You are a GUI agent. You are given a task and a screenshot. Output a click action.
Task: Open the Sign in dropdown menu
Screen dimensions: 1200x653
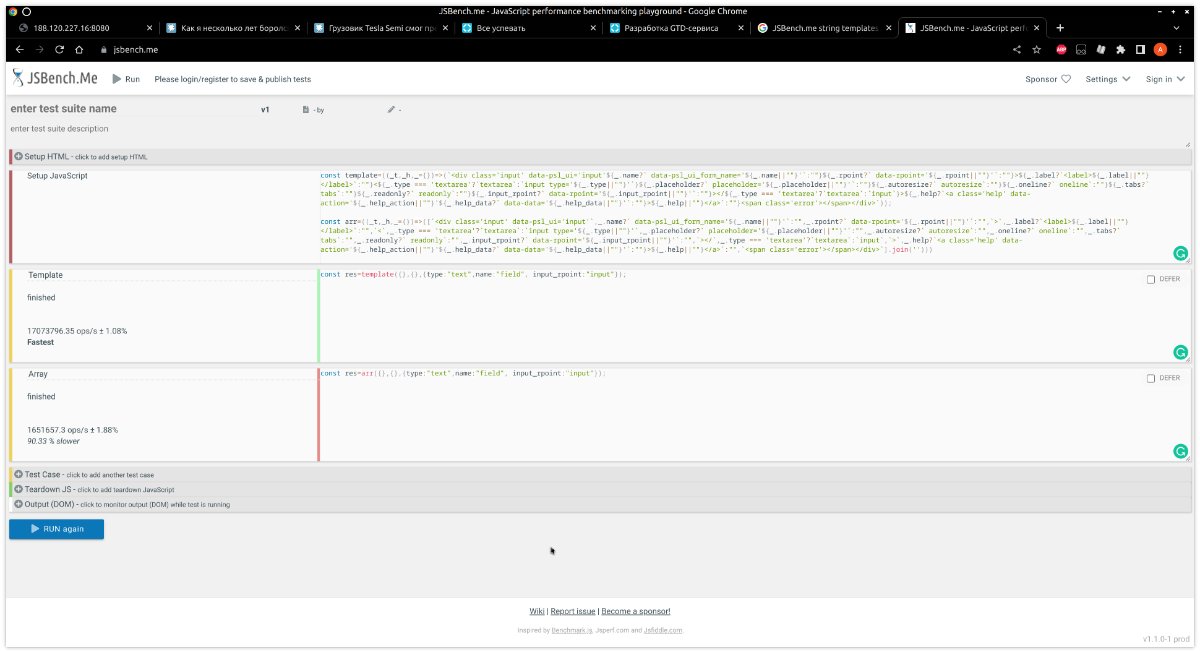[x=1166, y=78]
